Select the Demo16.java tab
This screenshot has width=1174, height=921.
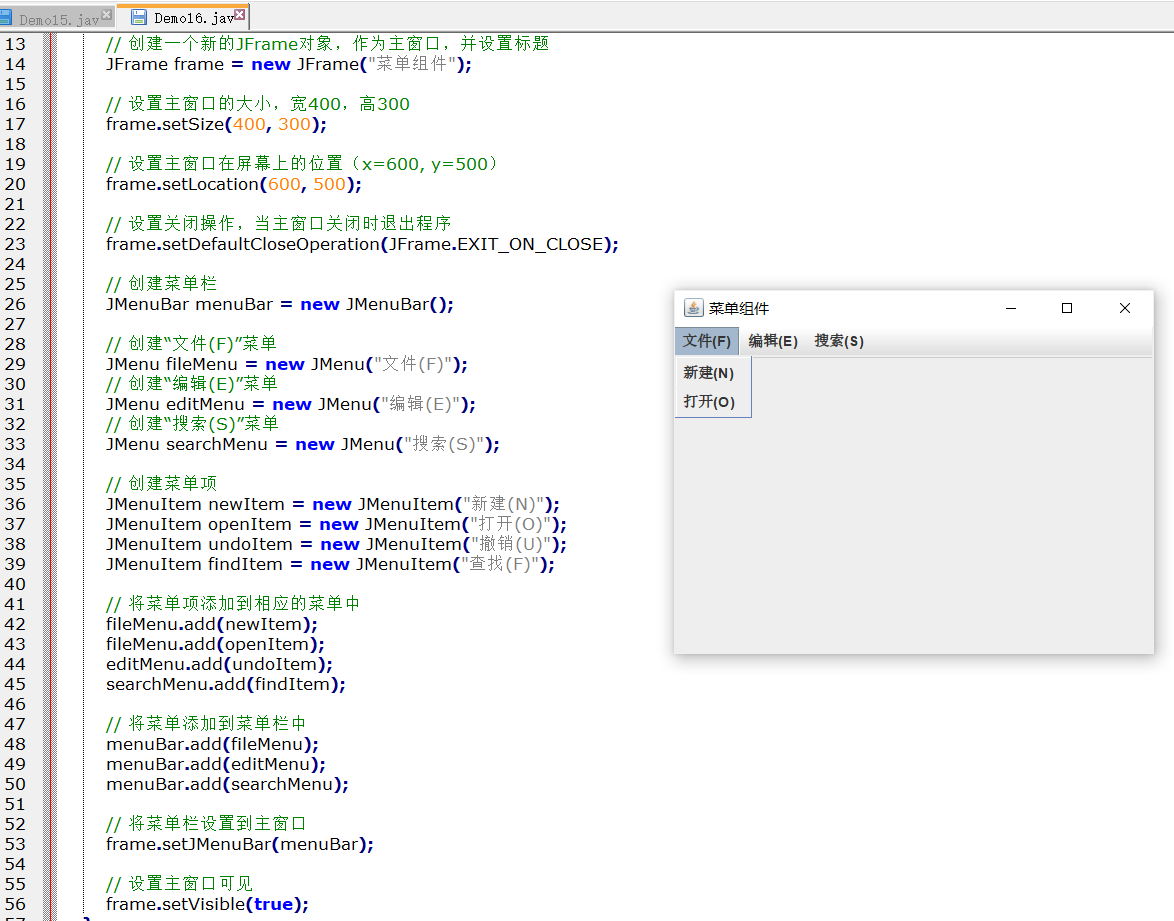[192, 19]
